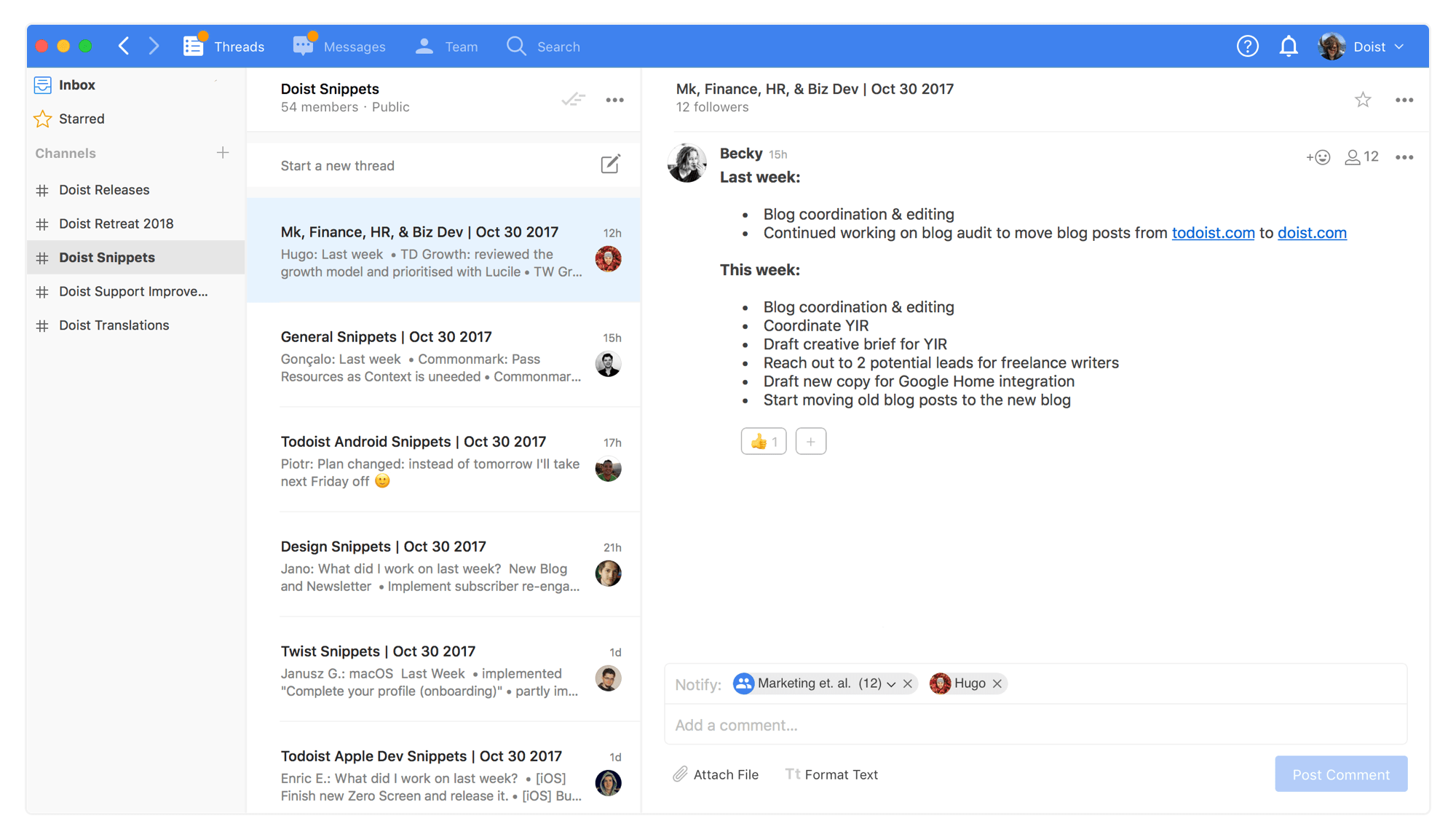This screenshot has height=837, width=1456.
Task: Open the help question mark icon
Action: [x=1247, y=47]
